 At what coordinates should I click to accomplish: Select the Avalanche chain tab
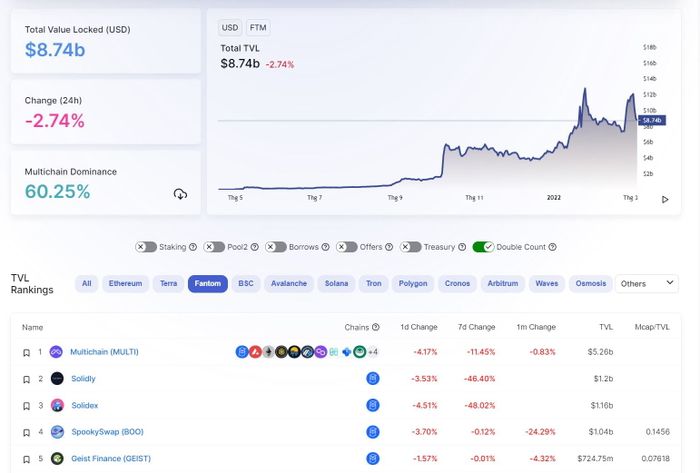point(289,284)
